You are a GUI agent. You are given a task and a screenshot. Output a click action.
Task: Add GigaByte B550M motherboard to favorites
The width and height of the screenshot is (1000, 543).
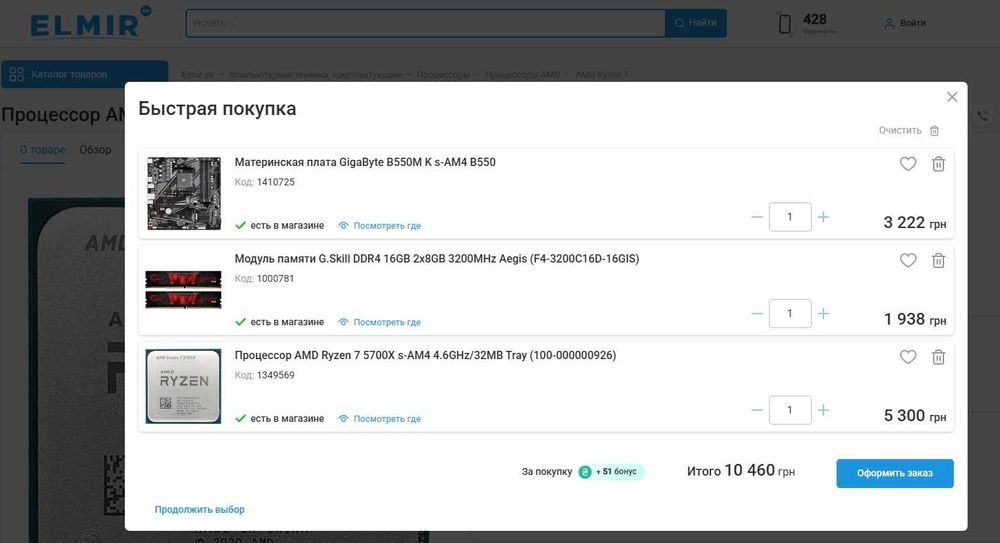908,164
